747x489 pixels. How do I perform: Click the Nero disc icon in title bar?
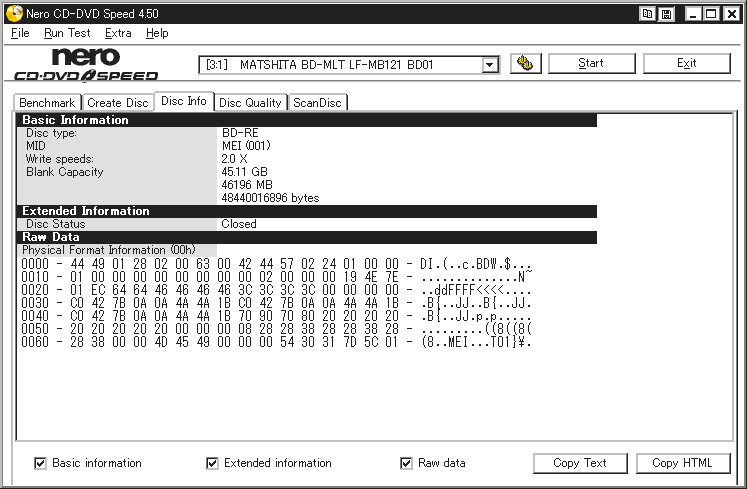(x=14, y=13)
